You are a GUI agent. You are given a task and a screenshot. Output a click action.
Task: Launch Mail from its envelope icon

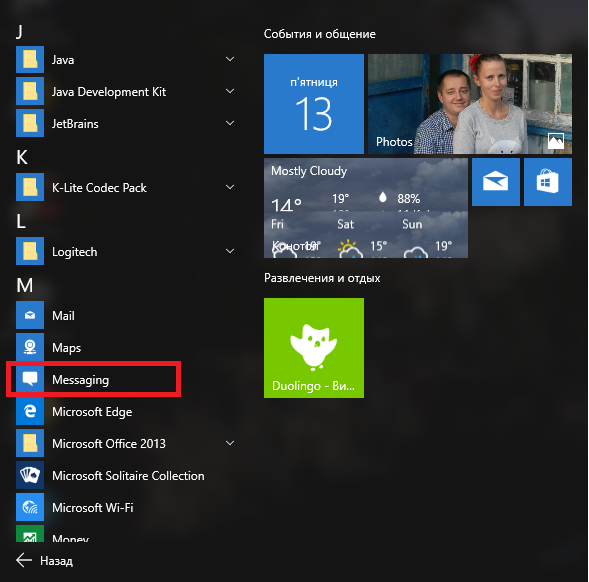(x=30, y=315)
